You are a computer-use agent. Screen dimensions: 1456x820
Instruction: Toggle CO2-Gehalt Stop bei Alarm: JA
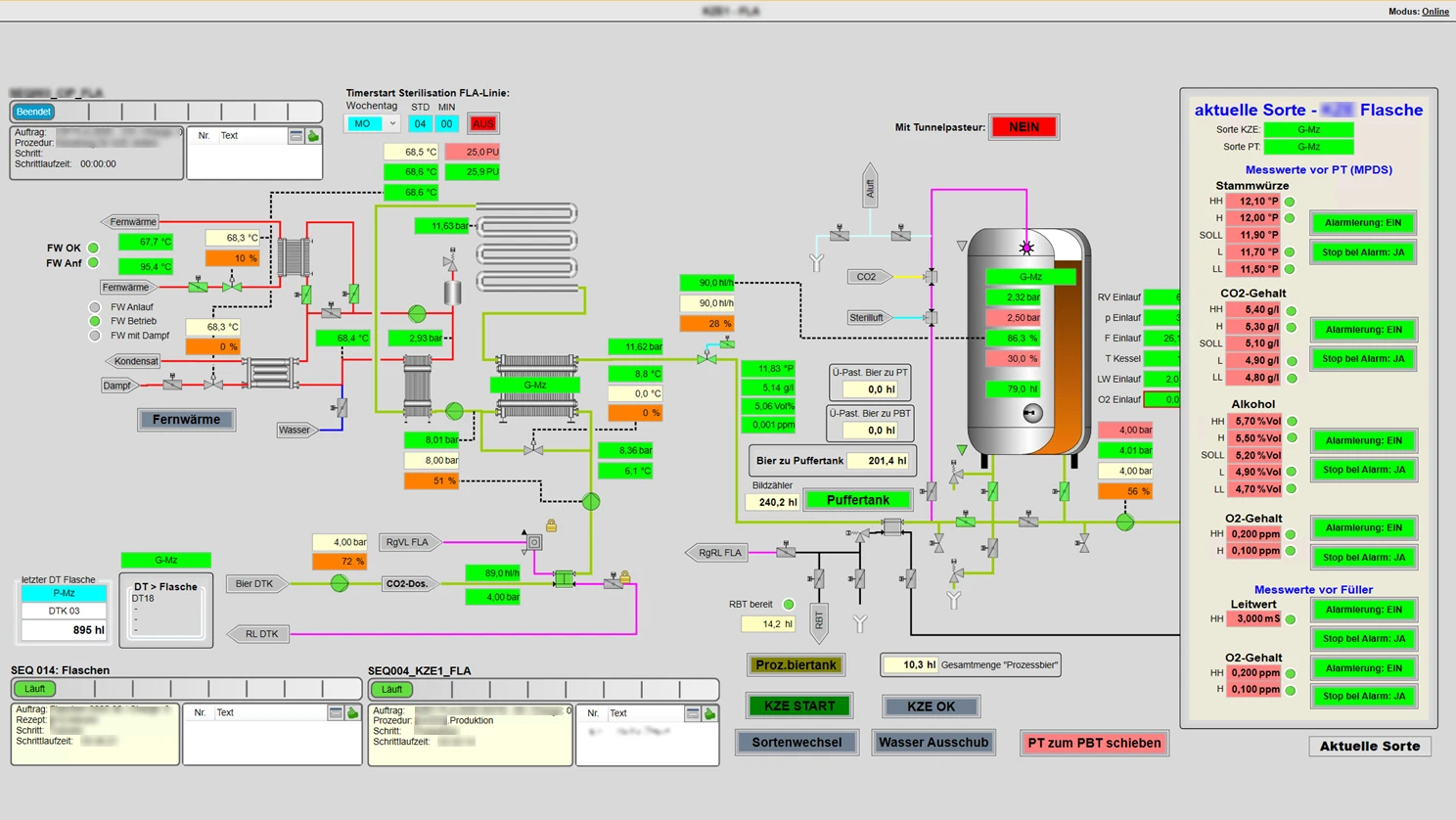click(1362, 359)
